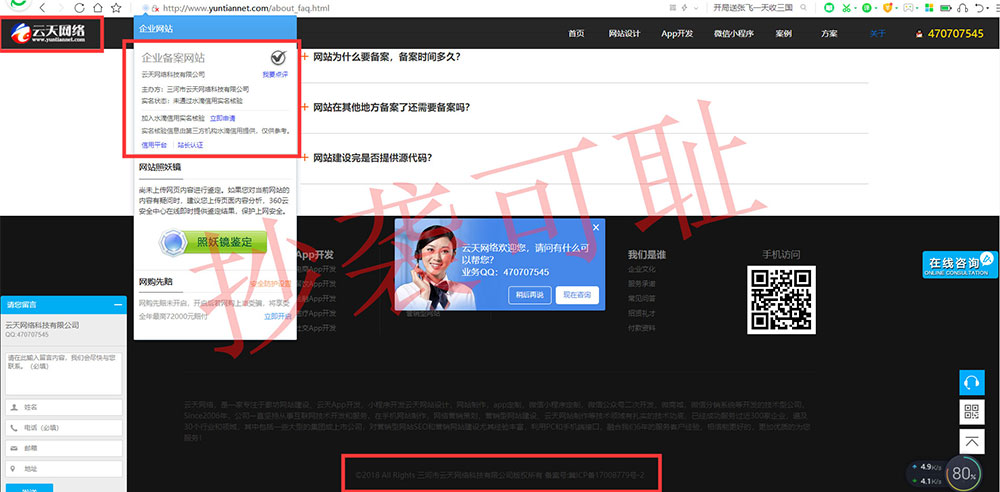
Task: Open the 案例 navigation item
Action: tap(784, 33)
